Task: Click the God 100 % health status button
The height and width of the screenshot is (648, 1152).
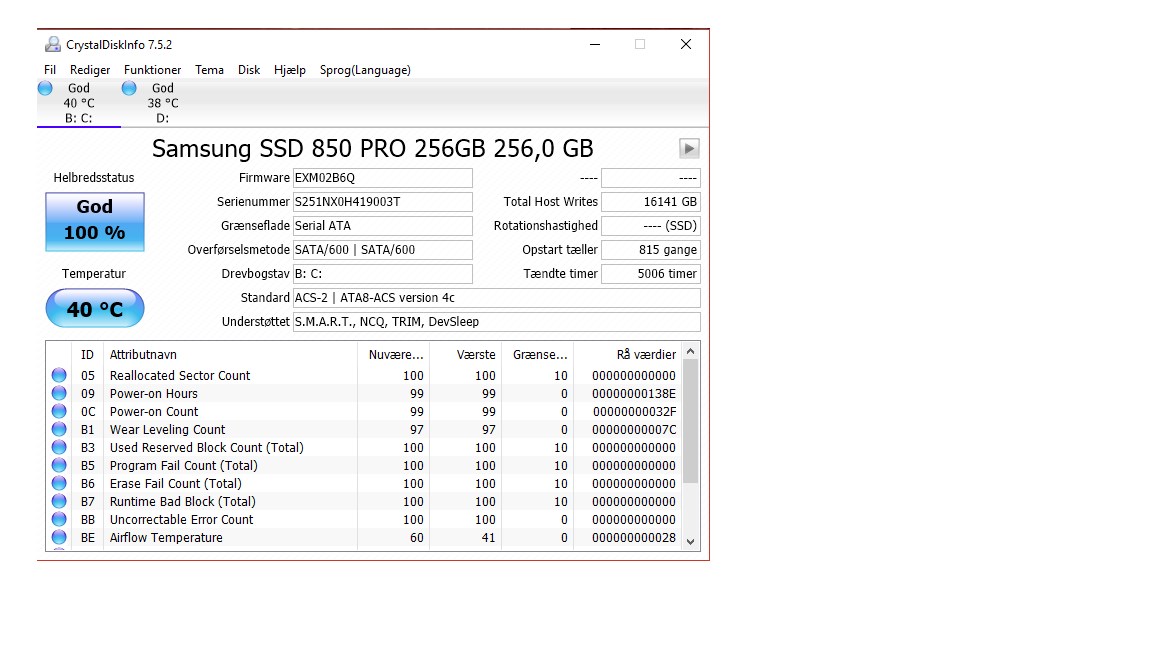Action: (95, 222)
